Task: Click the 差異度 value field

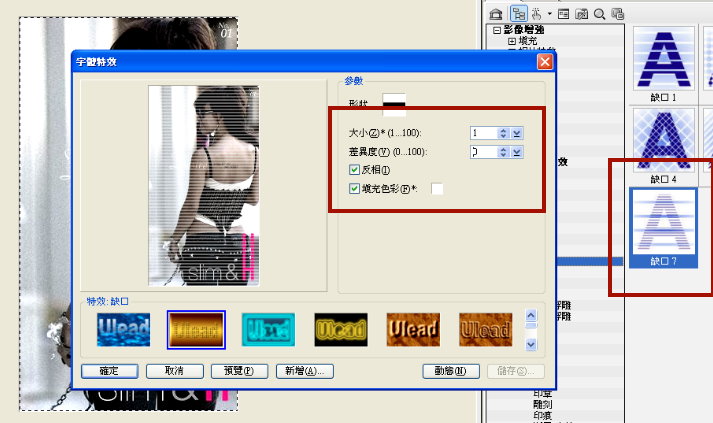Action: [484, 151]
